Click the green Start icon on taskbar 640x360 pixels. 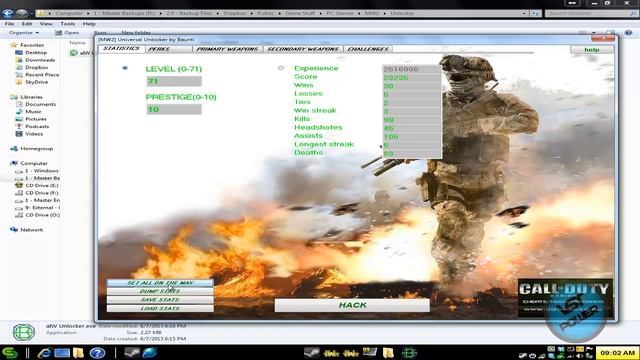pyautogui.click(x=9, y=353)
